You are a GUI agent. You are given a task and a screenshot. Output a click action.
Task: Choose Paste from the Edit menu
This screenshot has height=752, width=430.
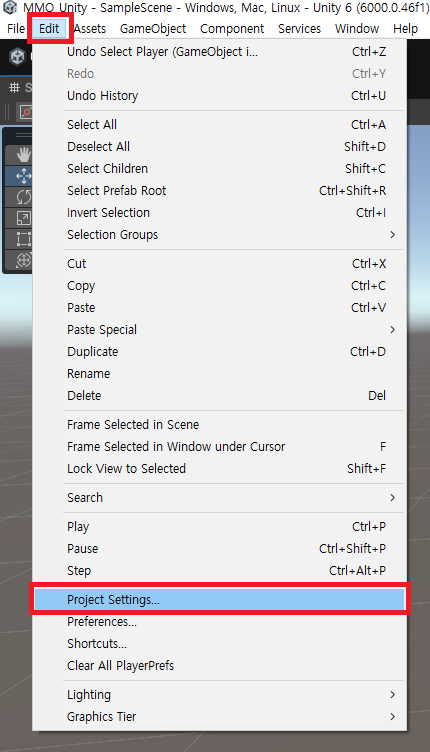[220, 308]
